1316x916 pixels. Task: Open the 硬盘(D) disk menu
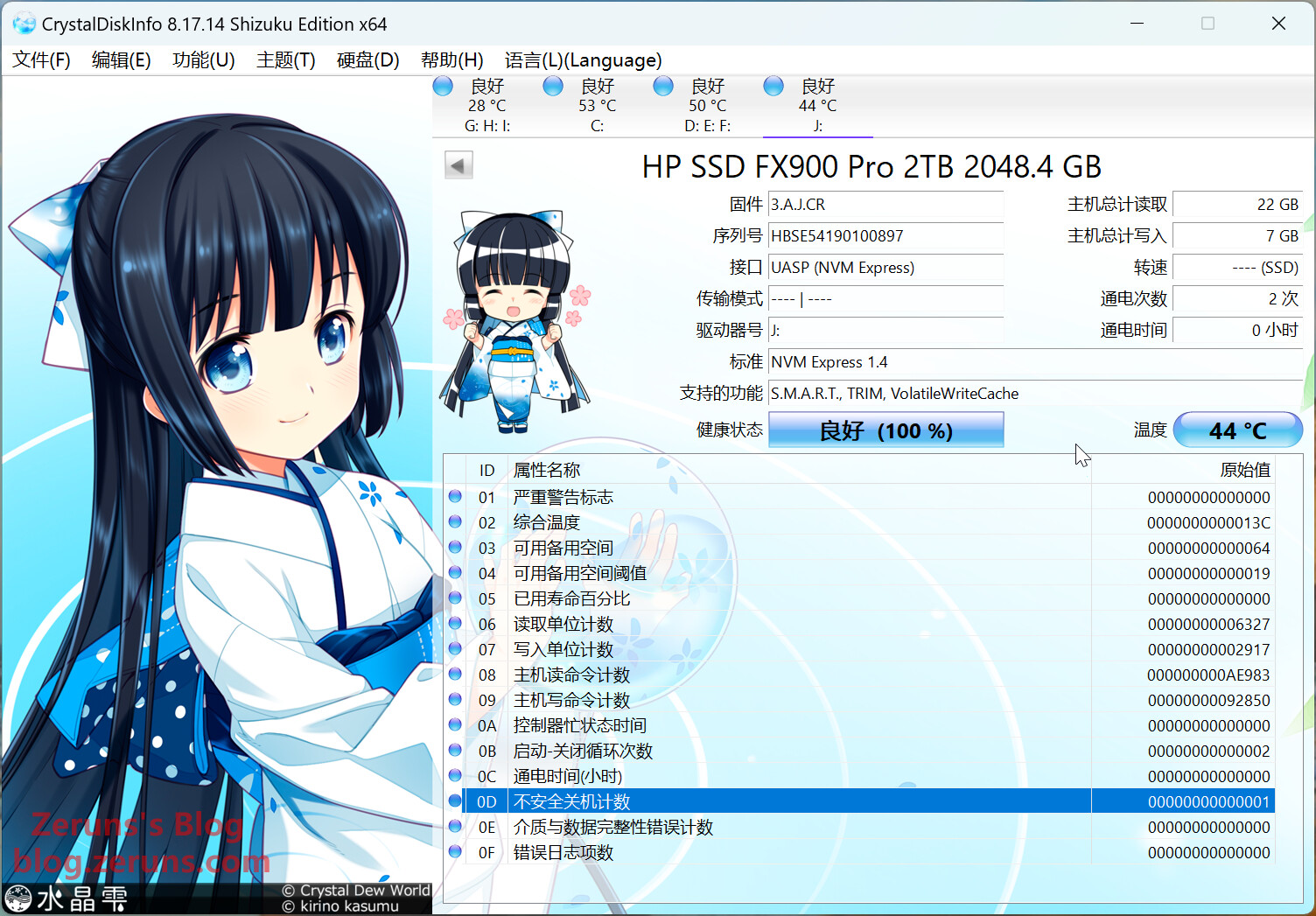click(367, 60)
